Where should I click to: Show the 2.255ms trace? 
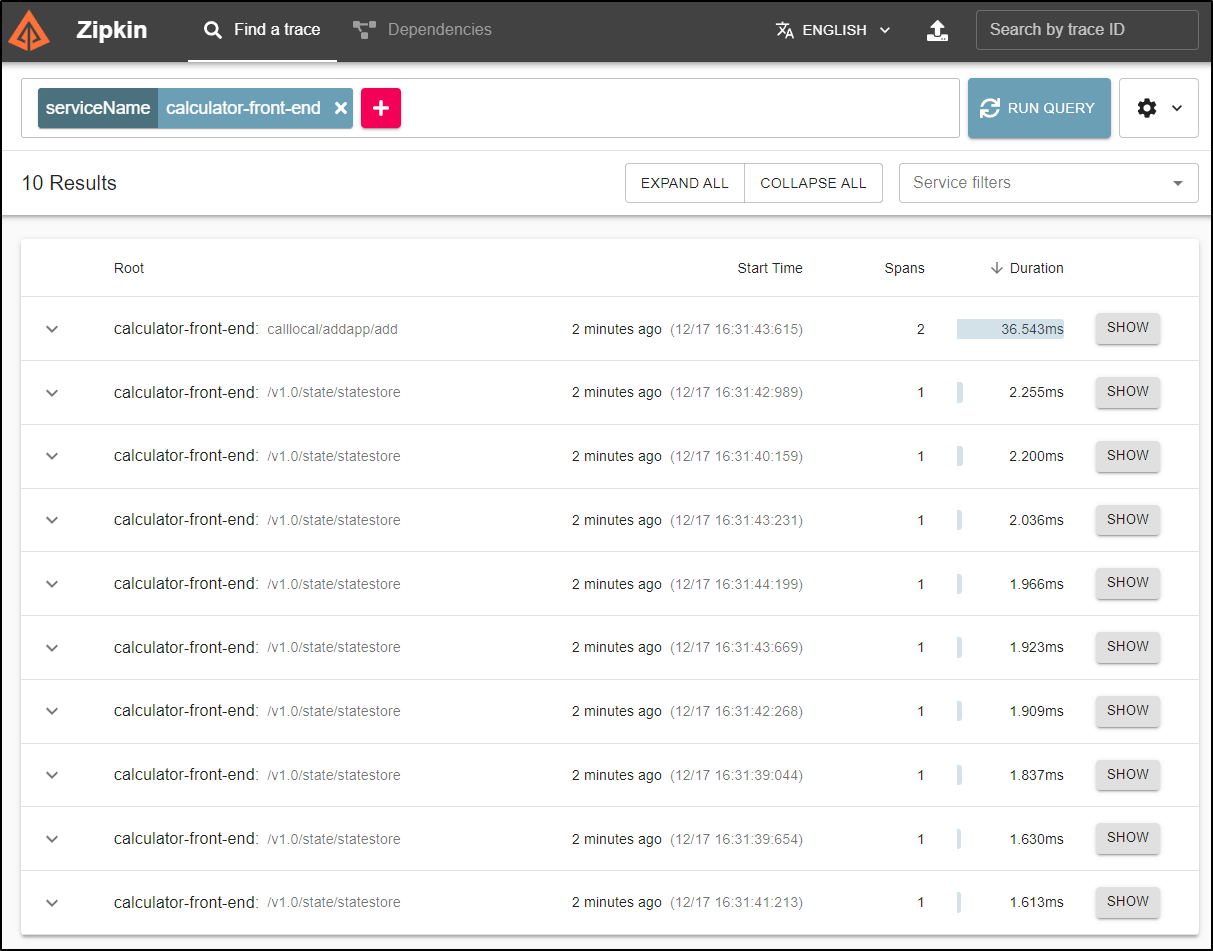pos(1128,392)
